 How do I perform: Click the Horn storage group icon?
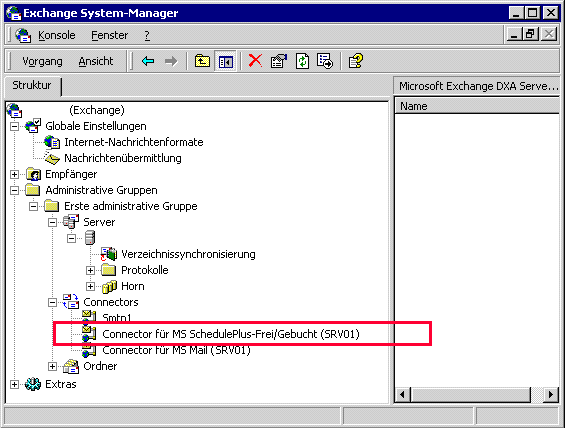click(x=109, y=286)
